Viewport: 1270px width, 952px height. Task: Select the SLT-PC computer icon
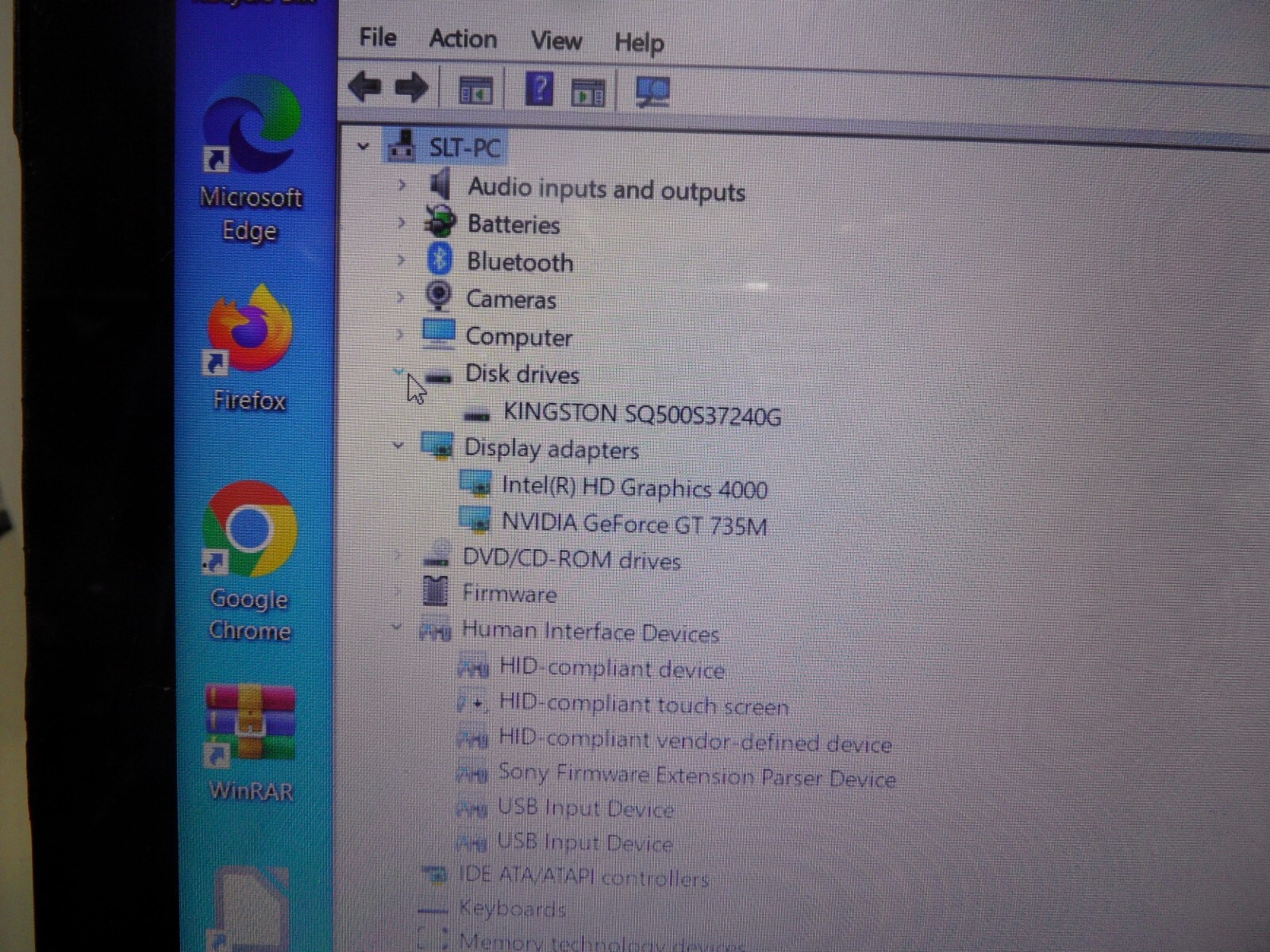tap(402, 146)
